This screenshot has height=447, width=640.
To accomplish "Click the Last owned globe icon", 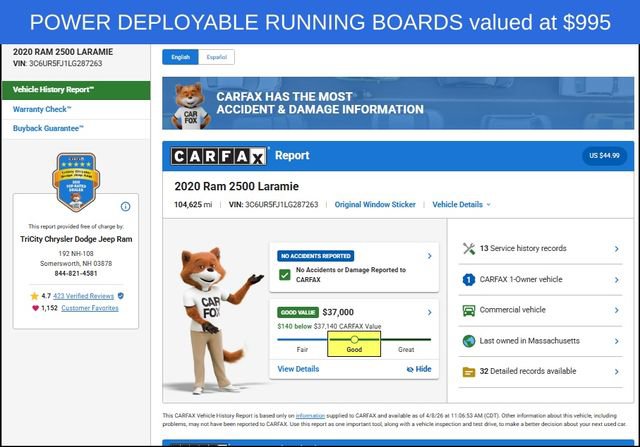I will (x=468, y=341).
